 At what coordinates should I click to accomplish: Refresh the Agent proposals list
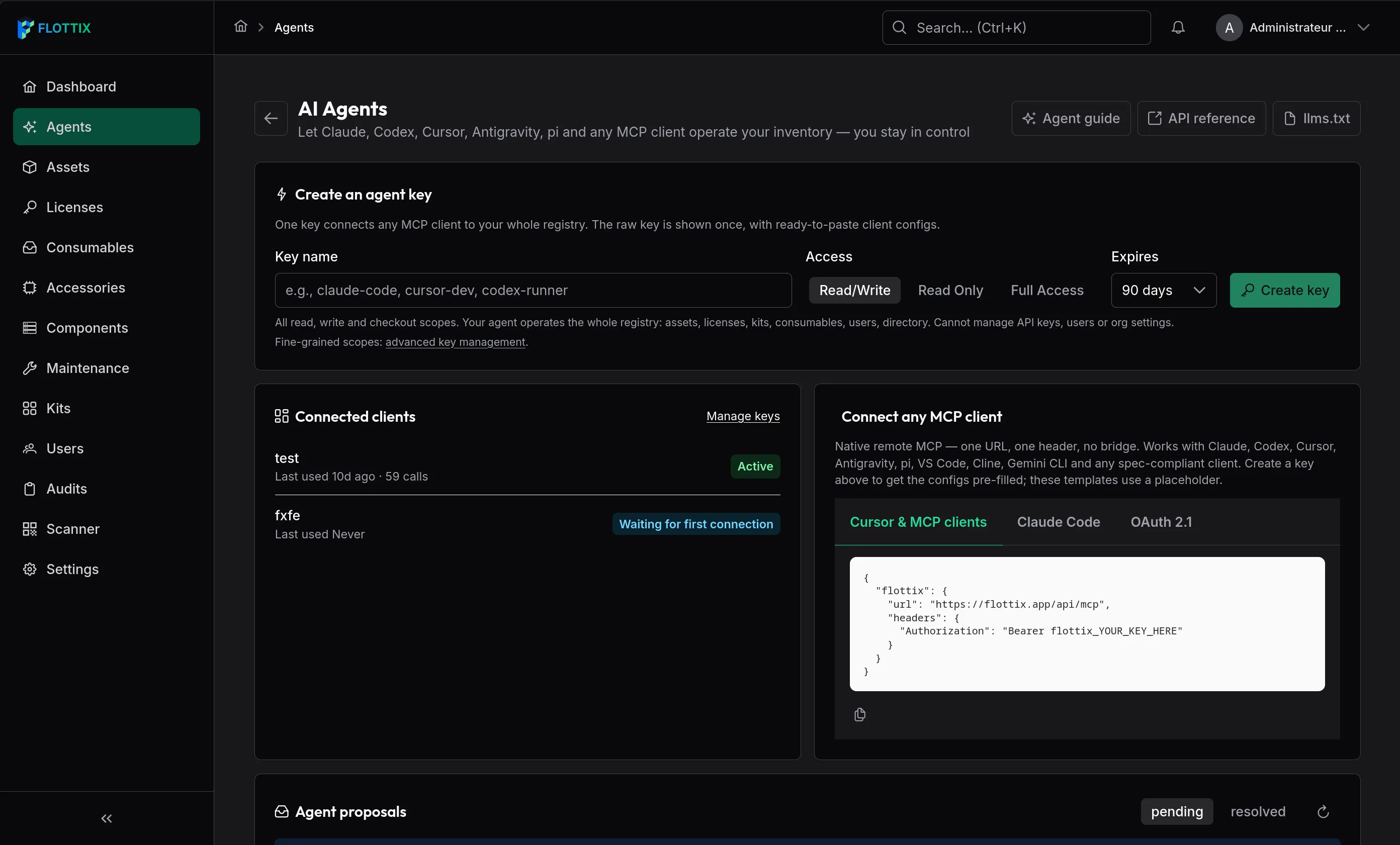pyautogui.click(x=1323, y=811)
